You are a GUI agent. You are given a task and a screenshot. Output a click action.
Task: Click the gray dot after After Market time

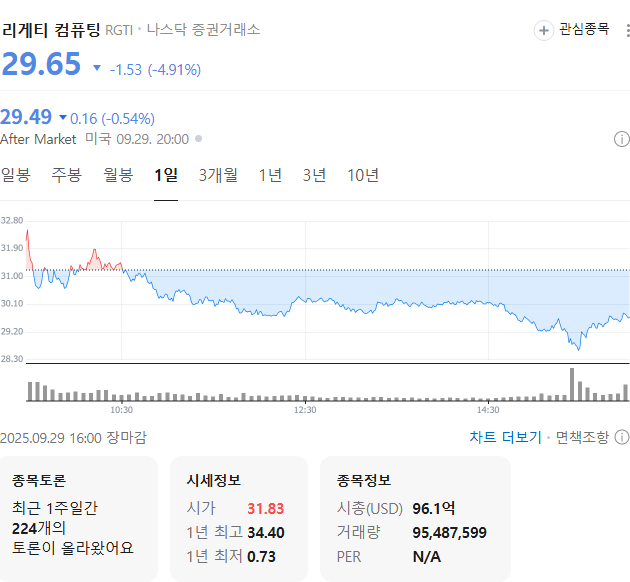[198, 139]
